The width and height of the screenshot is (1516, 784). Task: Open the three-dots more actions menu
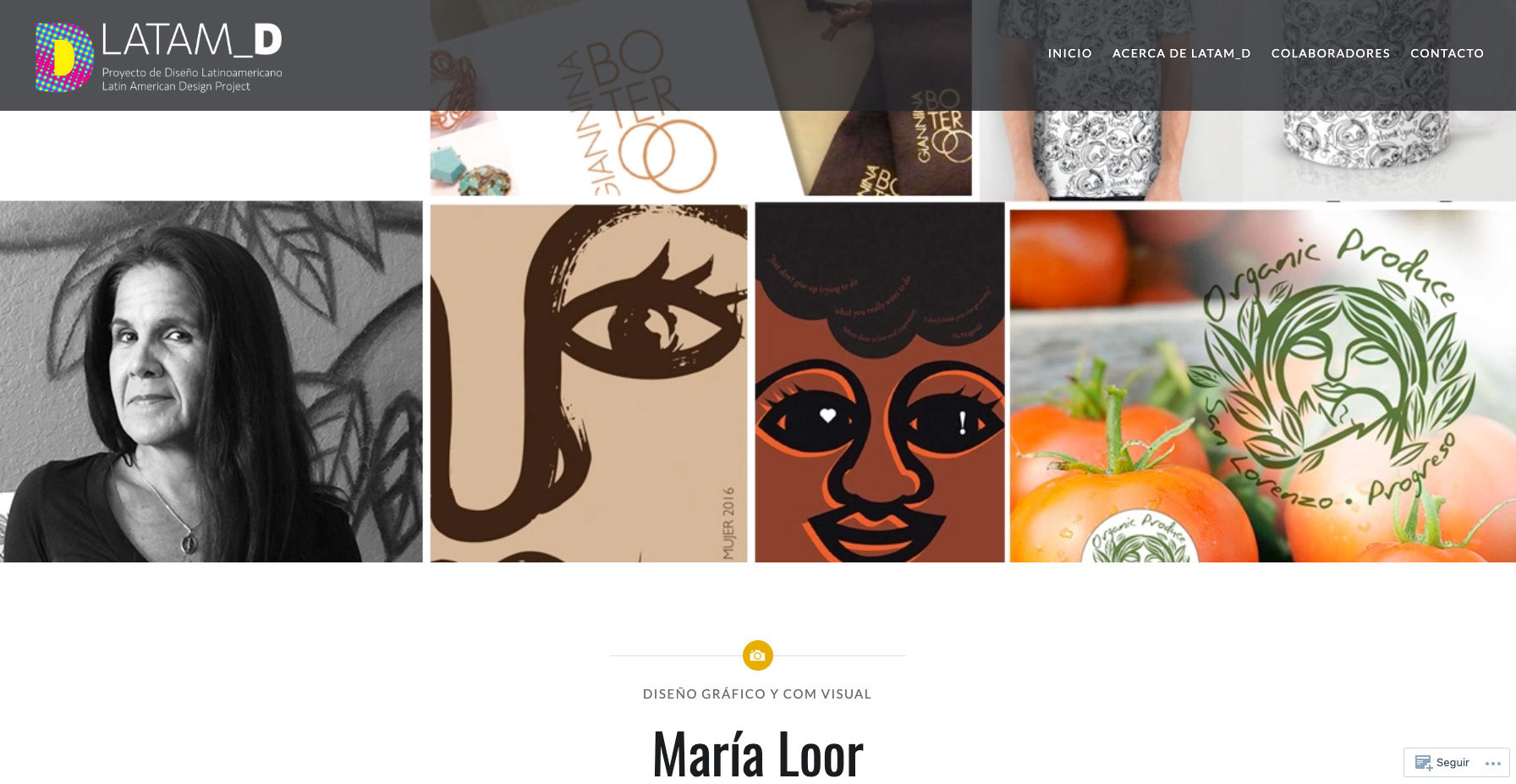click(1493, 763)
